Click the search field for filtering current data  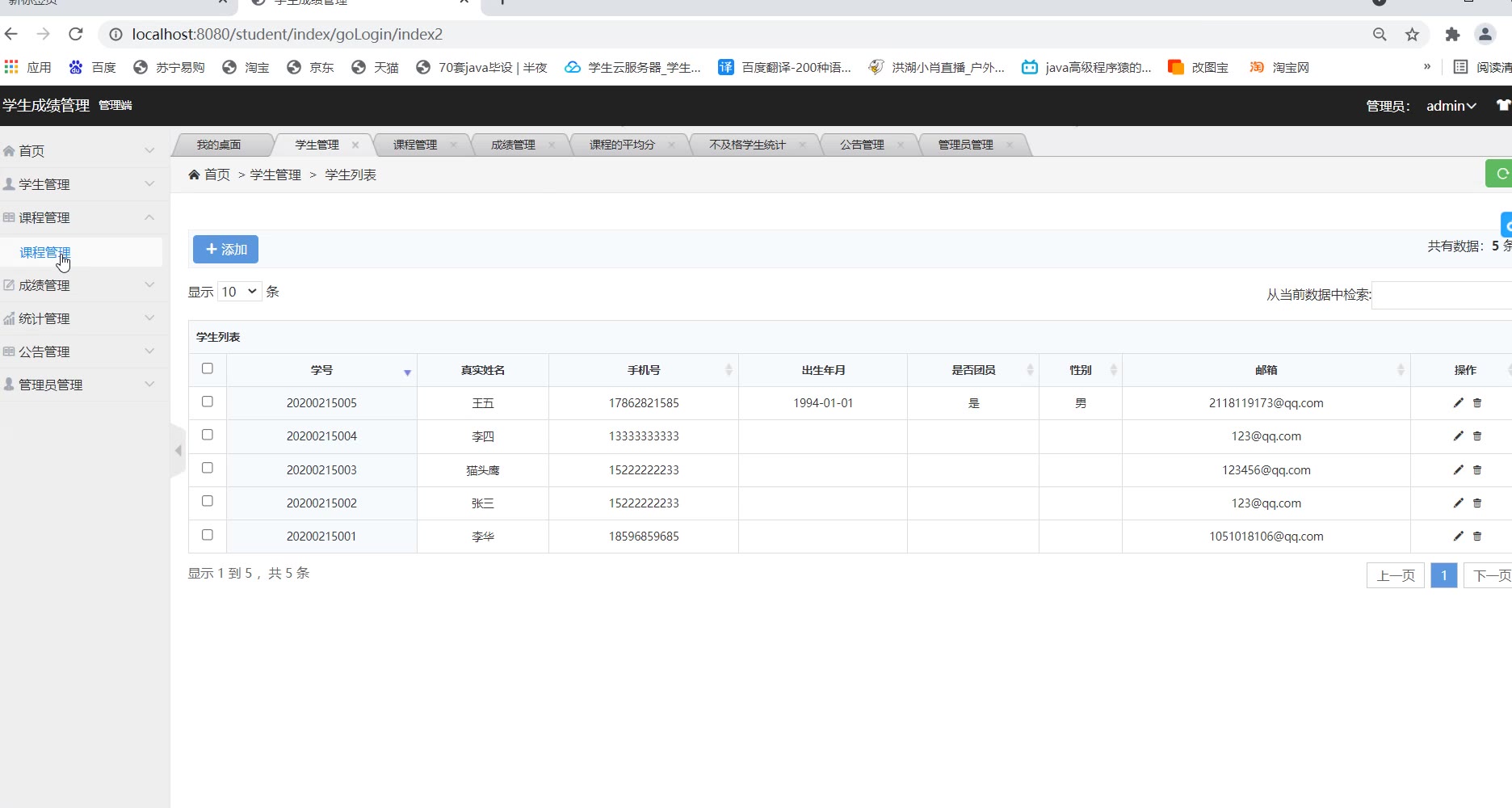[x=1442, y=295]
